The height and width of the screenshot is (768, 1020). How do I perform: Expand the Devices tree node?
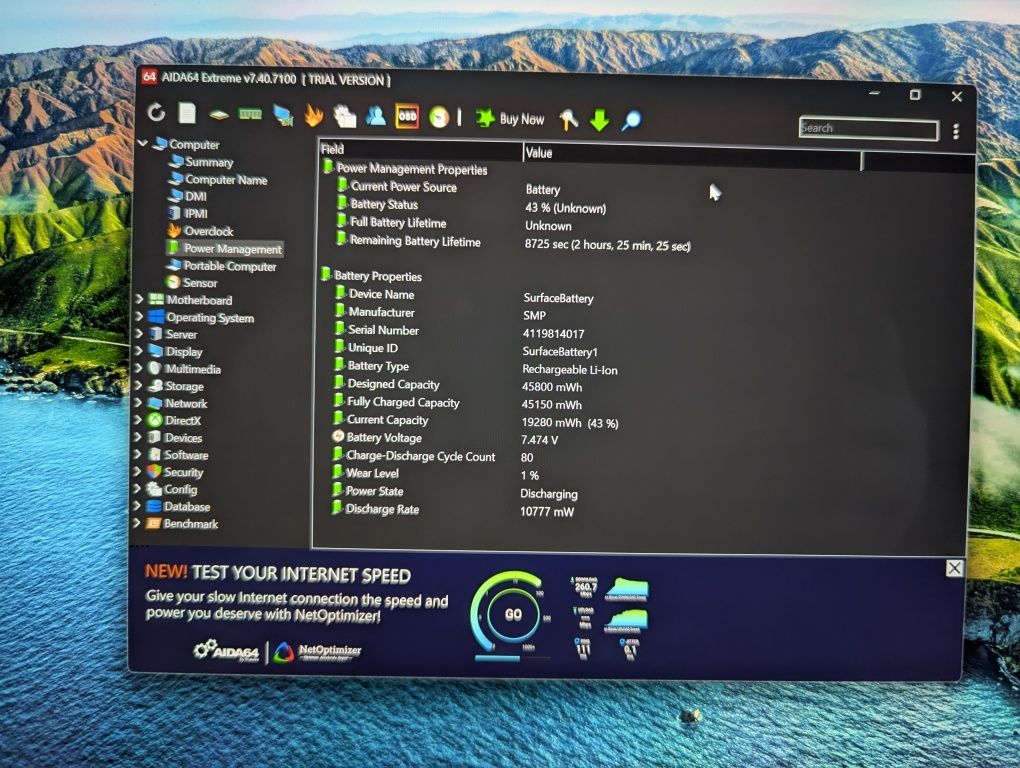tap(137, 437)
